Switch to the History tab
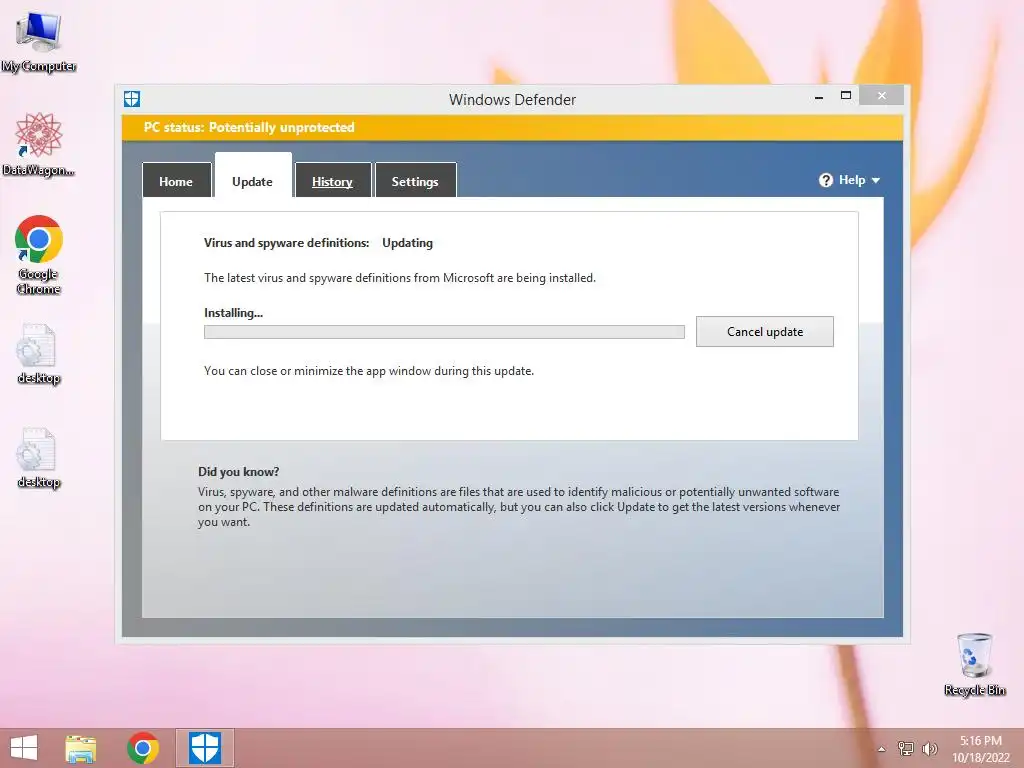This screenshot has height=768, width=1024. [332, 180]
